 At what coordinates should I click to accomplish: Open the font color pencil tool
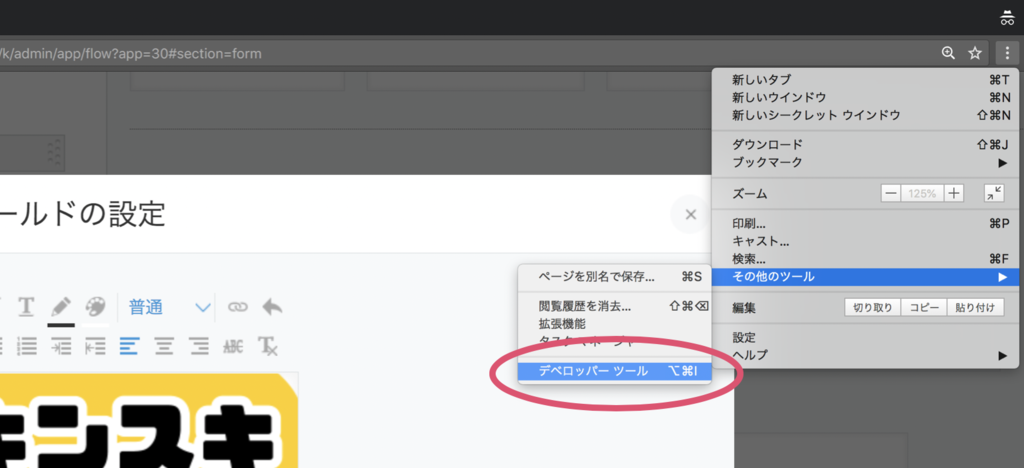61,306
